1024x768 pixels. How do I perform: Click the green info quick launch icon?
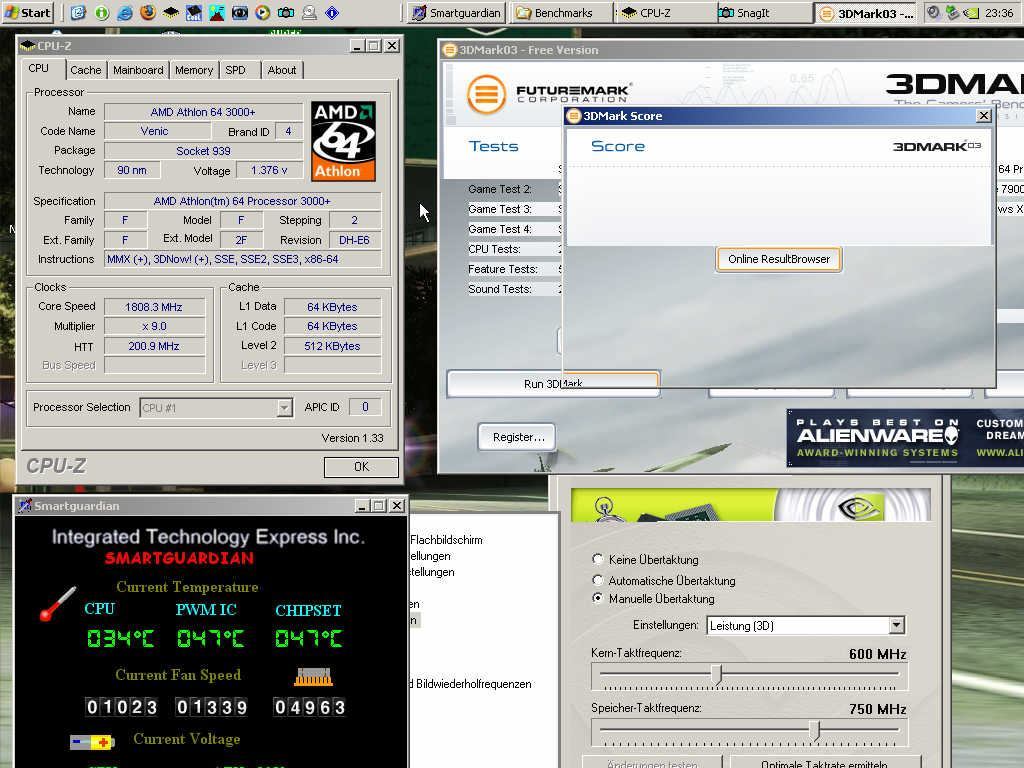coord(101,12)
